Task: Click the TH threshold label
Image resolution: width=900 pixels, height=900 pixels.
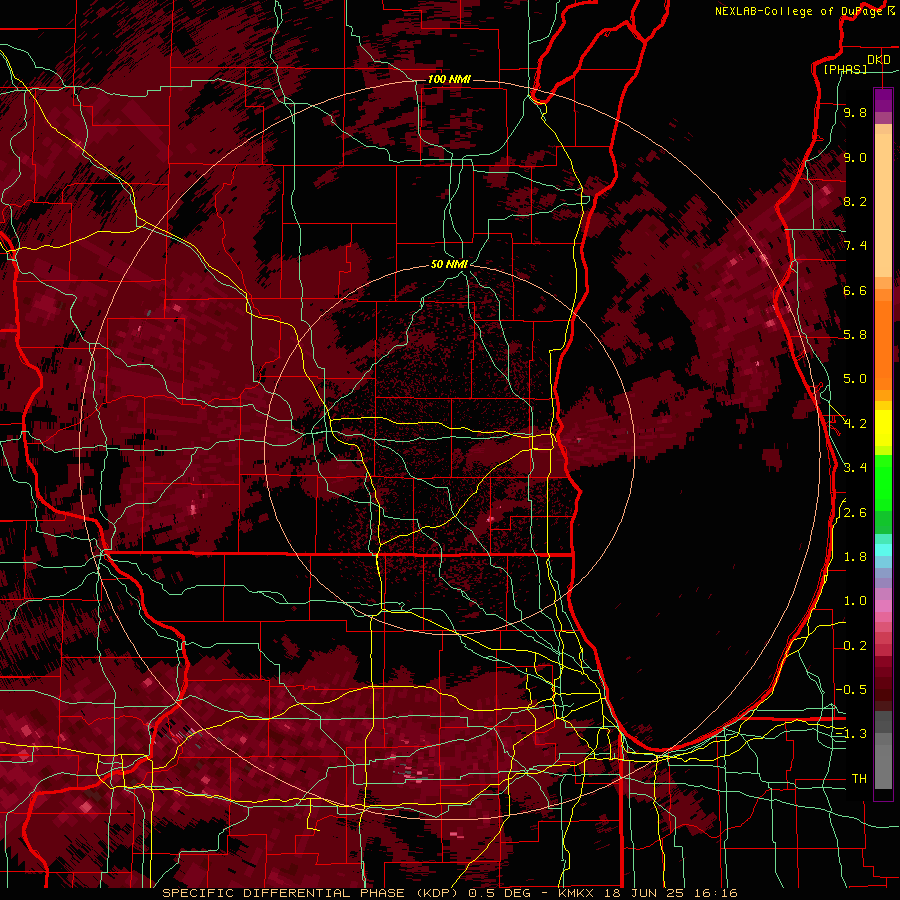Action: [x=859, y=779]
